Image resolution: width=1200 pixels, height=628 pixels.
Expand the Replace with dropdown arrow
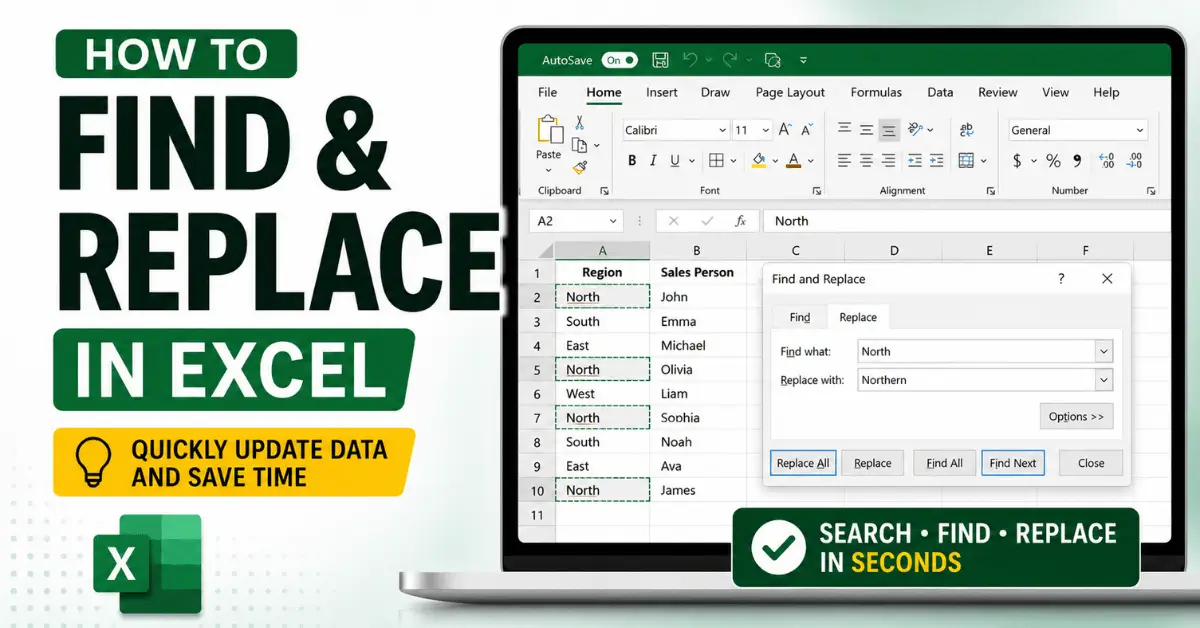tap(1104, 380)
